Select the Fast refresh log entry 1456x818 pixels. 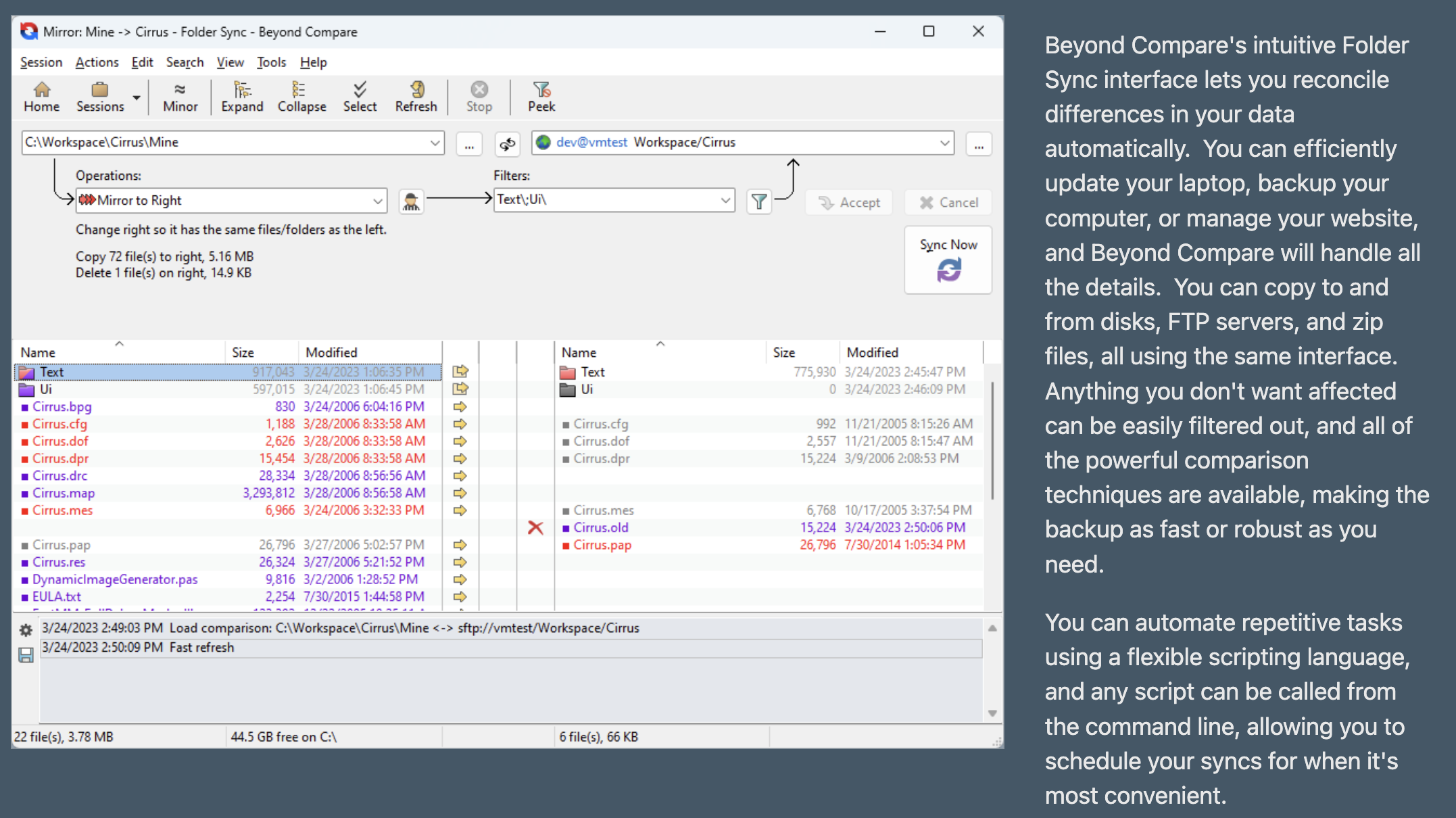[511, 648]
